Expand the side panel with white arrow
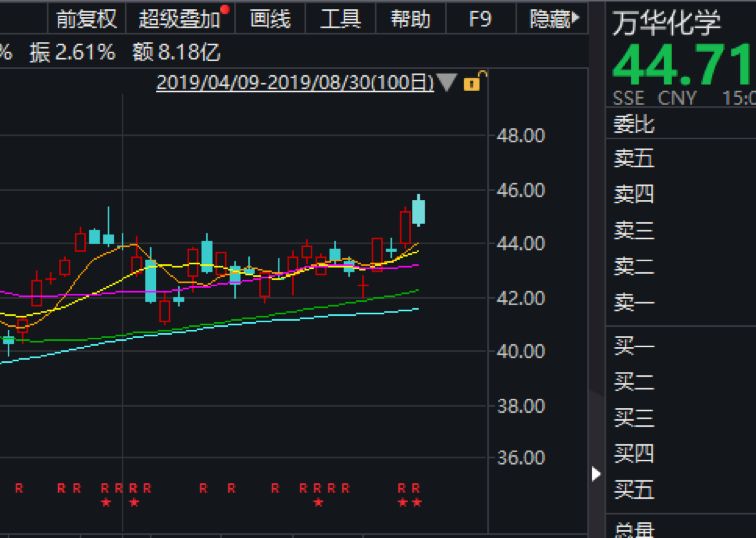The width and height of the screenshot is (756, 538). [596, 474]
